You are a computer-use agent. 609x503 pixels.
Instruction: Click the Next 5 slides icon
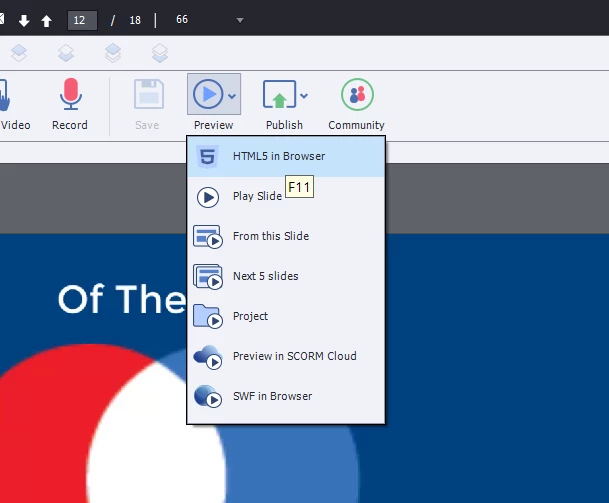(x=208, y=277)
